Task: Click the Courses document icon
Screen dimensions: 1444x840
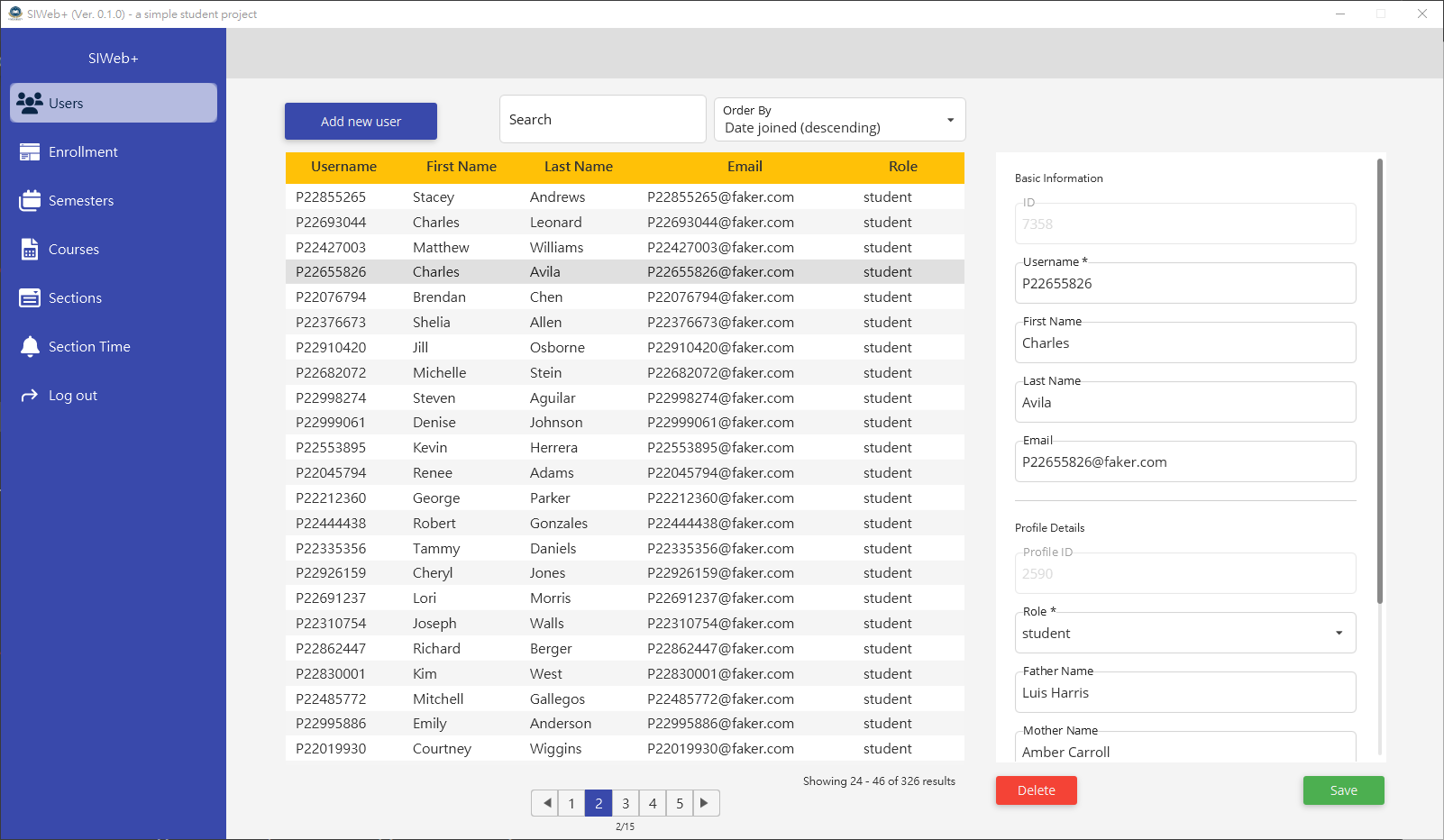Action: point(30,249)
